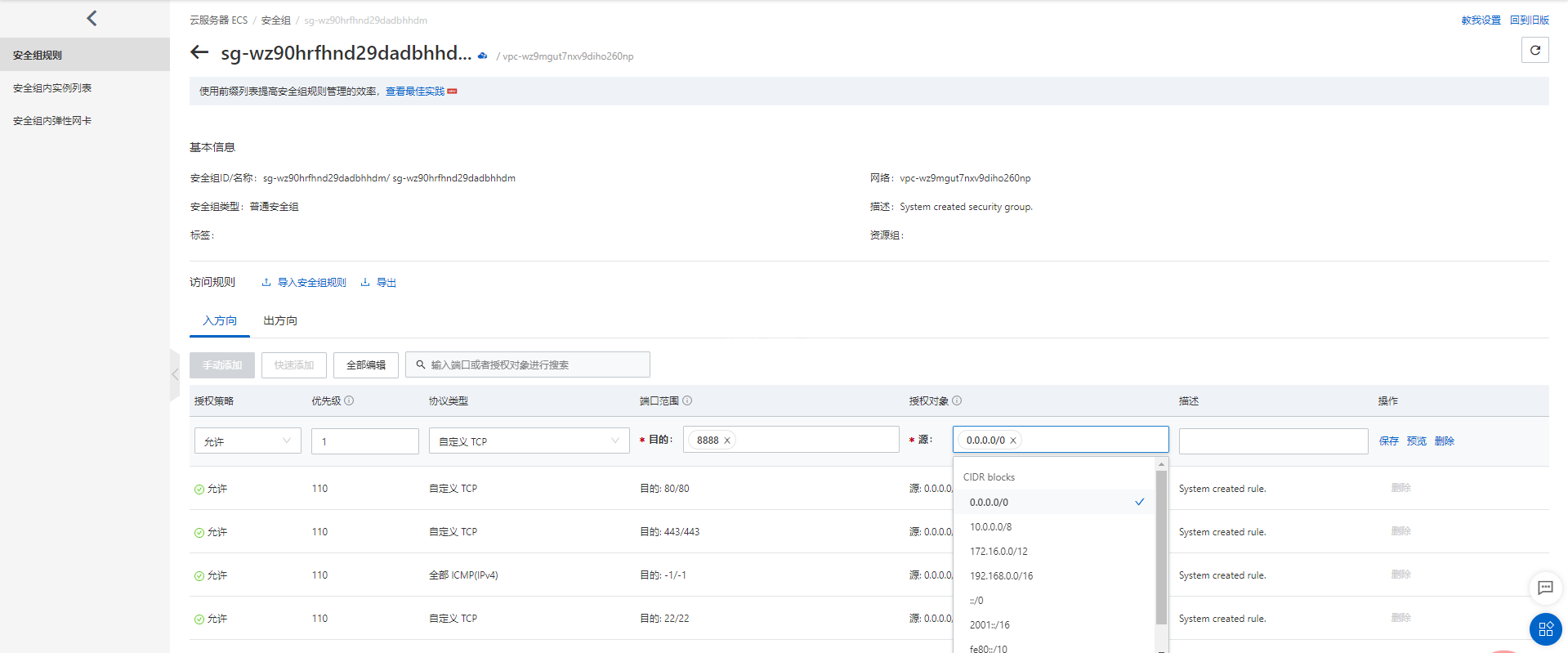This screenshot has width=1568, height=653.
Task: Click the dropdown scrollbar up arrow
Action: click(1161, 464)
